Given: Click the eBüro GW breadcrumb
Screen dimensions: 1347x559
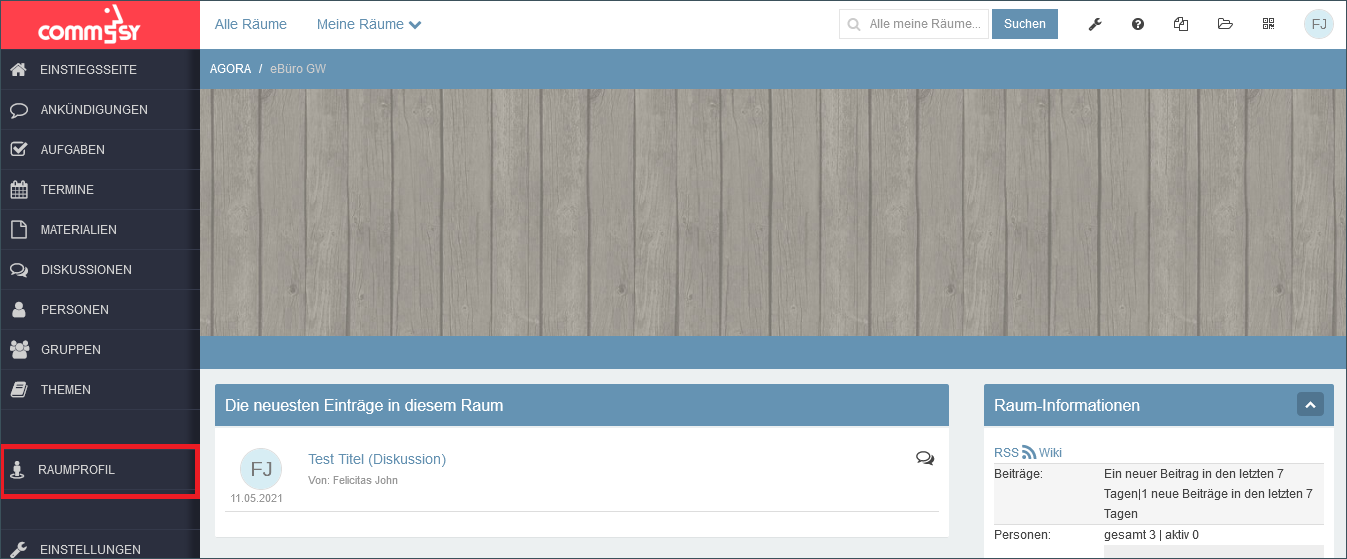Looking at the screenshot, I should (x=298, y=69).
